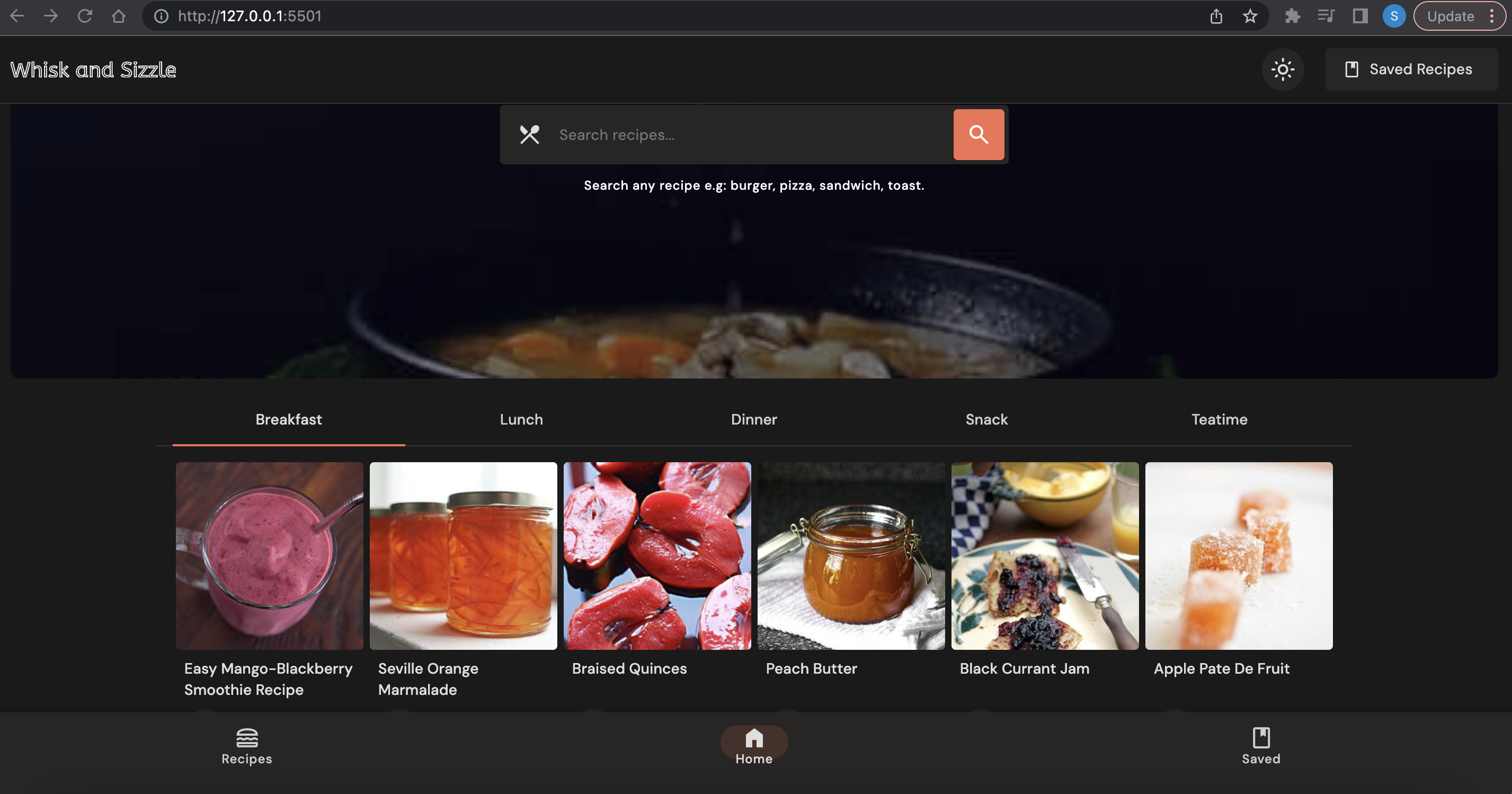Open the Peach Butter recipe thumbnail
The width and height of the screenshot is (1512, 794).
pyautogui.click(x=850, y=555)
